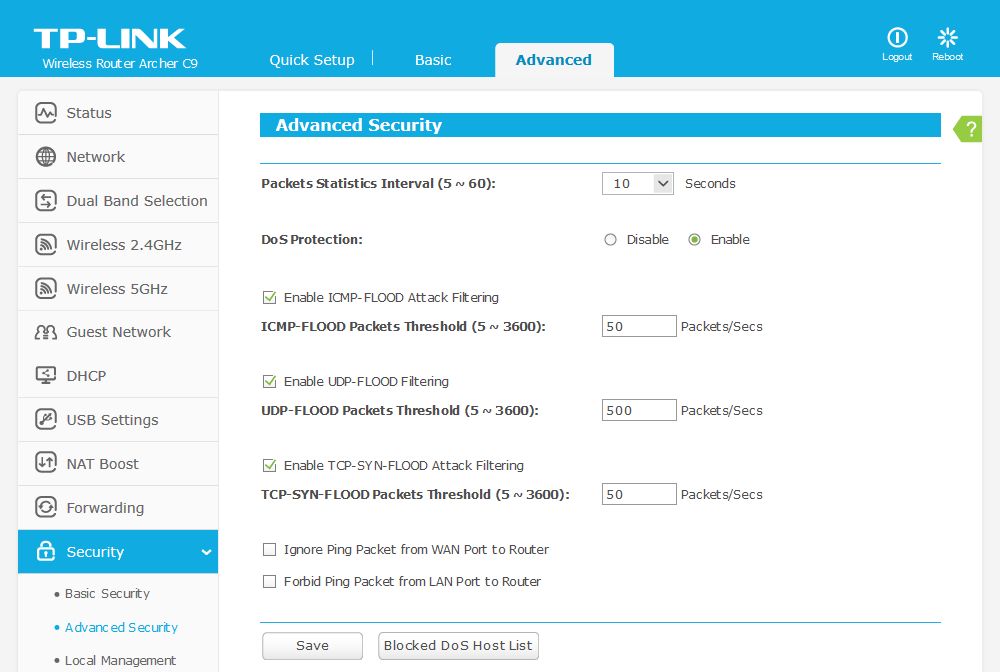Go to Local Management submenu
The image size is (1000, 672).
click(x=121, y=661)
